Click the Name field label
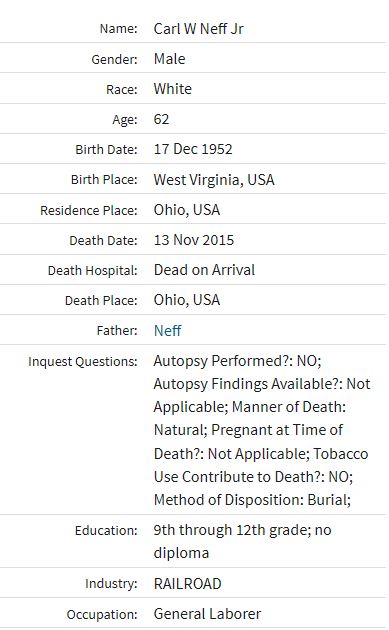 pyautogui.click(x=119, y=29)
